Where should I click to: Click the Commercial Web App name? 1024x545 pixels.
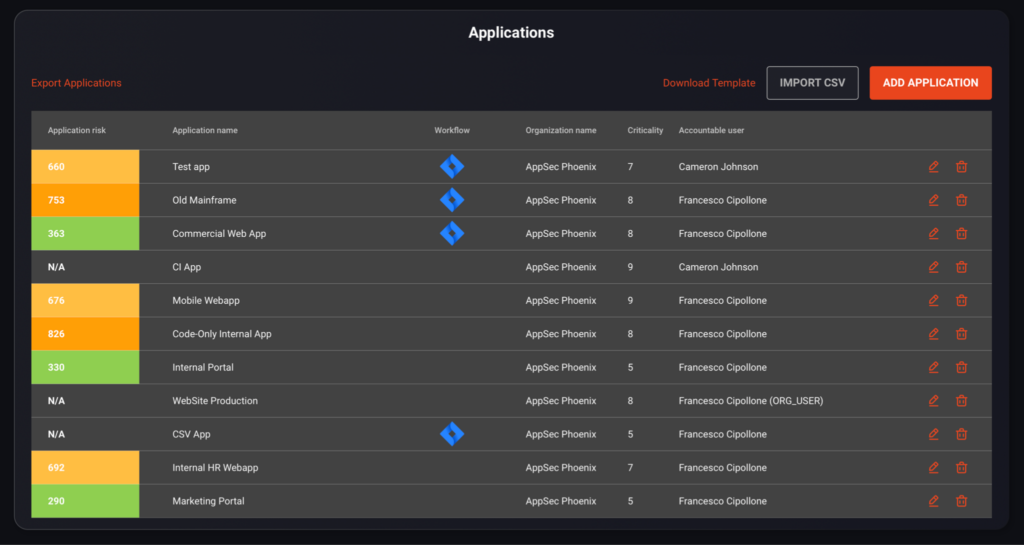(x=219, y=233)
